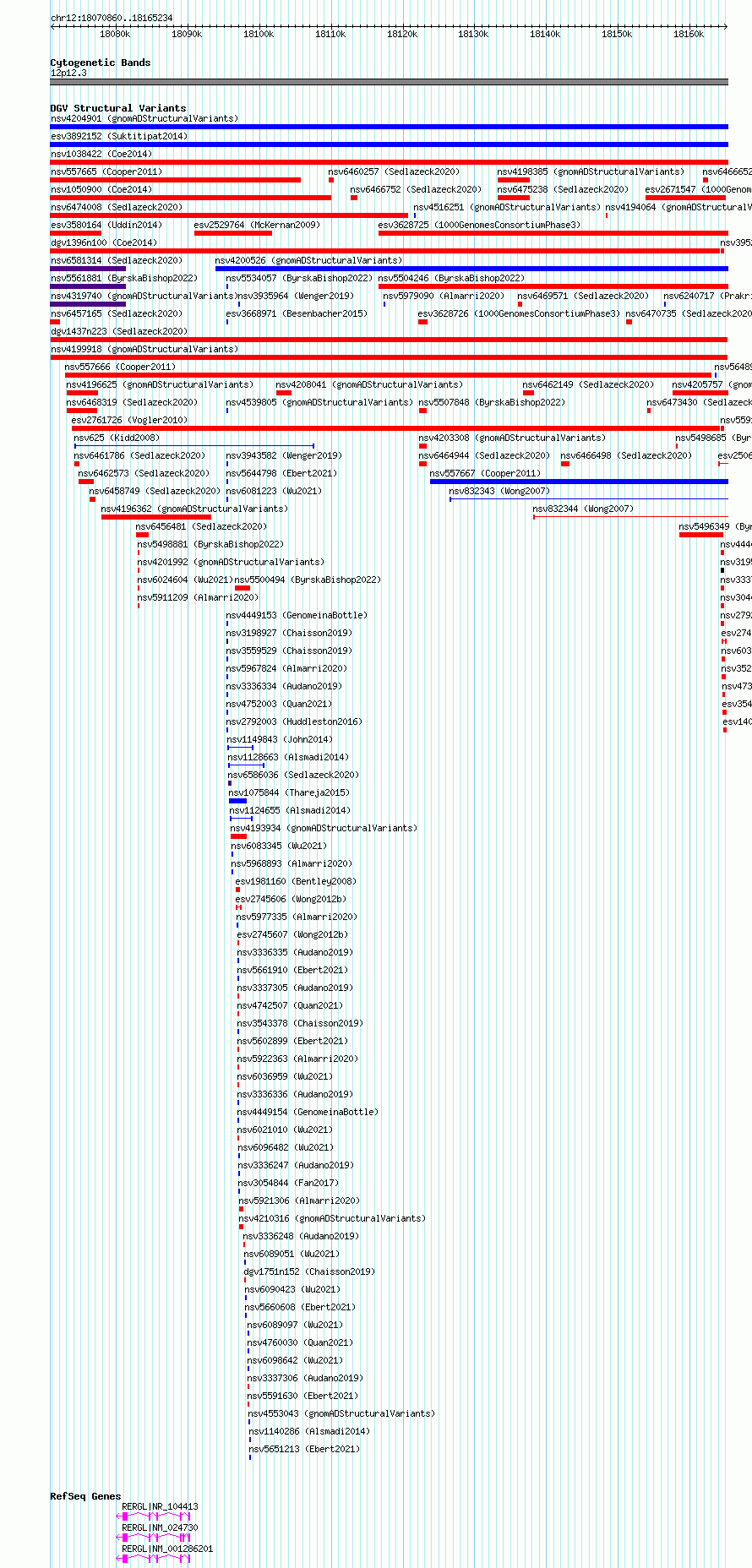Select the nsv1038422 (Coe2014) variant label

tap(101, 154)
